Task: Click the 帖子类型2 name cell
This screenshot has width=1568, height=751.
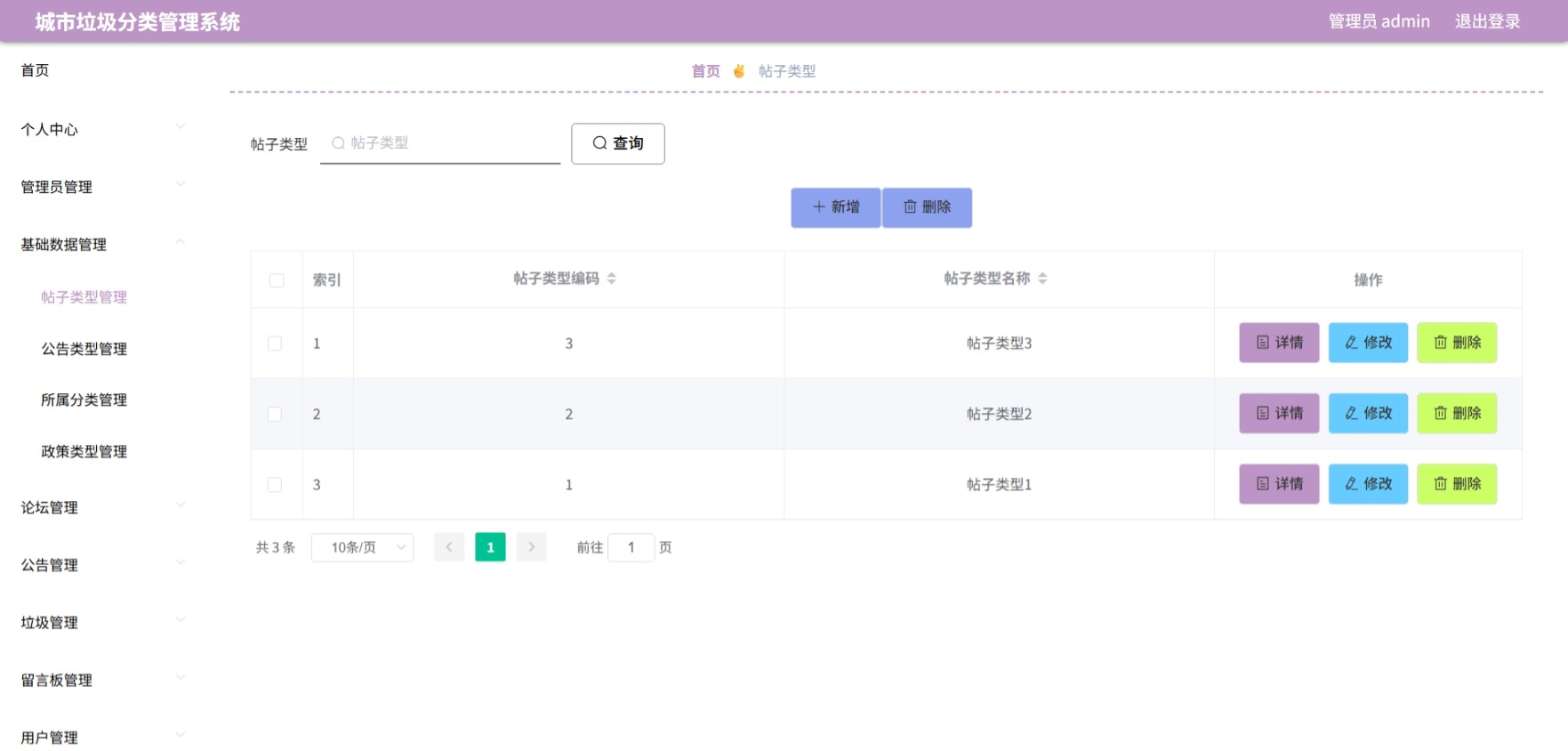Action: coord(999,415)
